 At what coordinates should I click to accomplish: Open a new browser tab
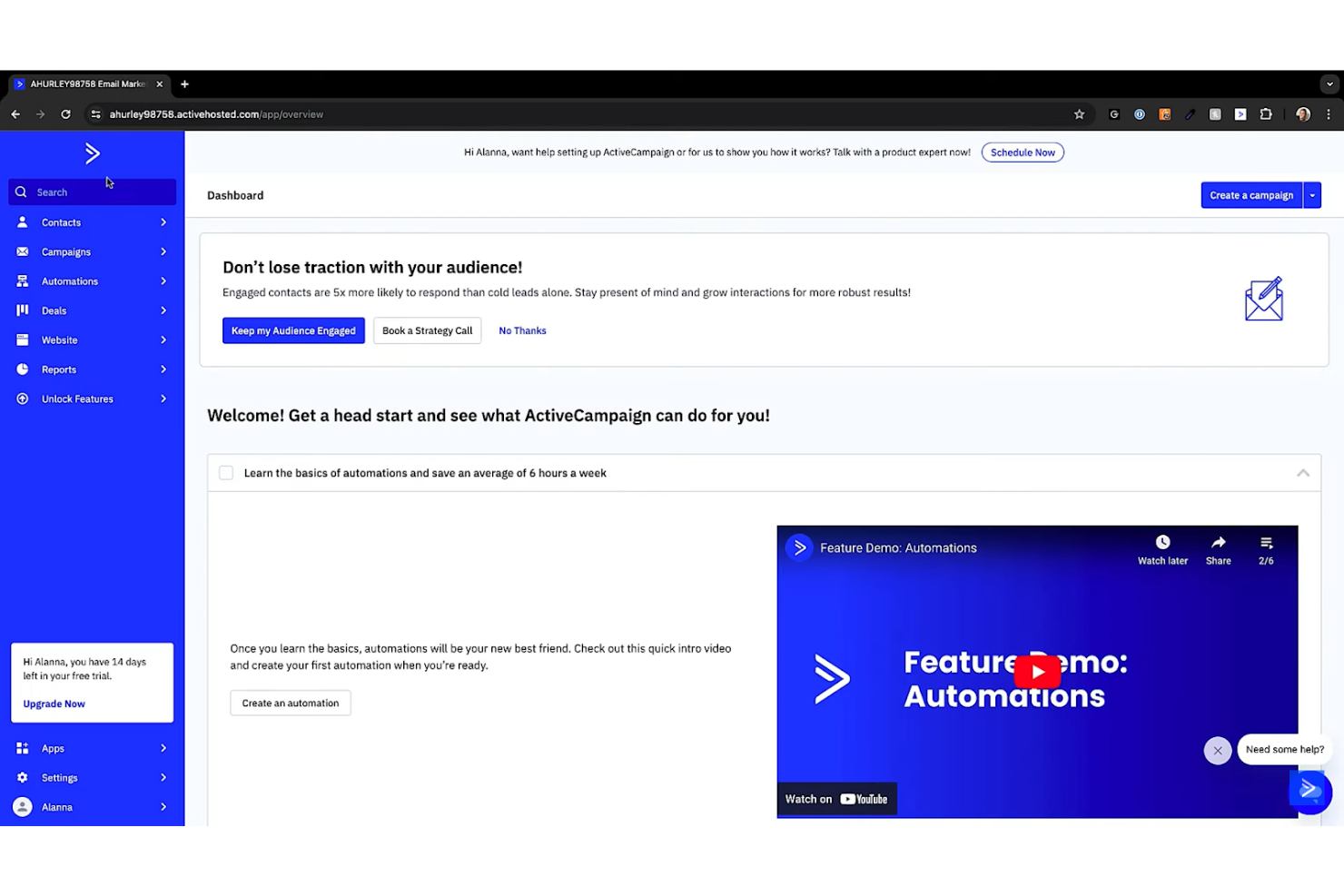184,84
